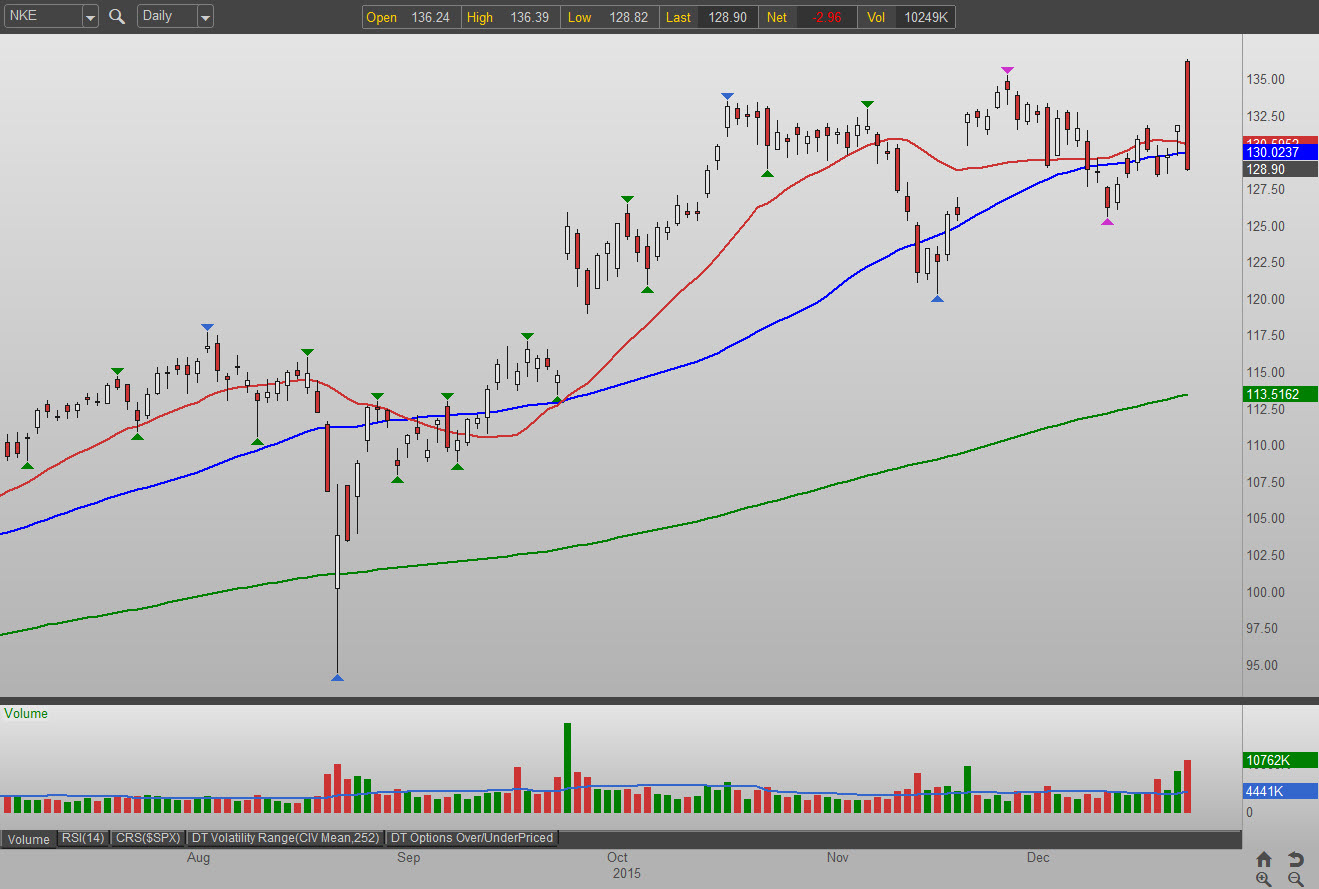Click the magnifier search icon beside NKE
This screenshot has height=889, width=1319.
(117, 16)
